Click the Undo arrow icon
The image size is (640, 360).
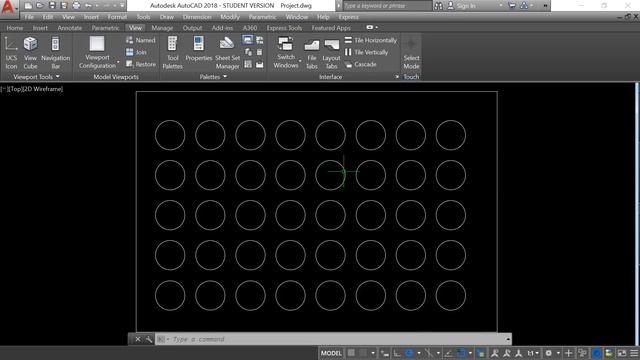click(88, 6)
